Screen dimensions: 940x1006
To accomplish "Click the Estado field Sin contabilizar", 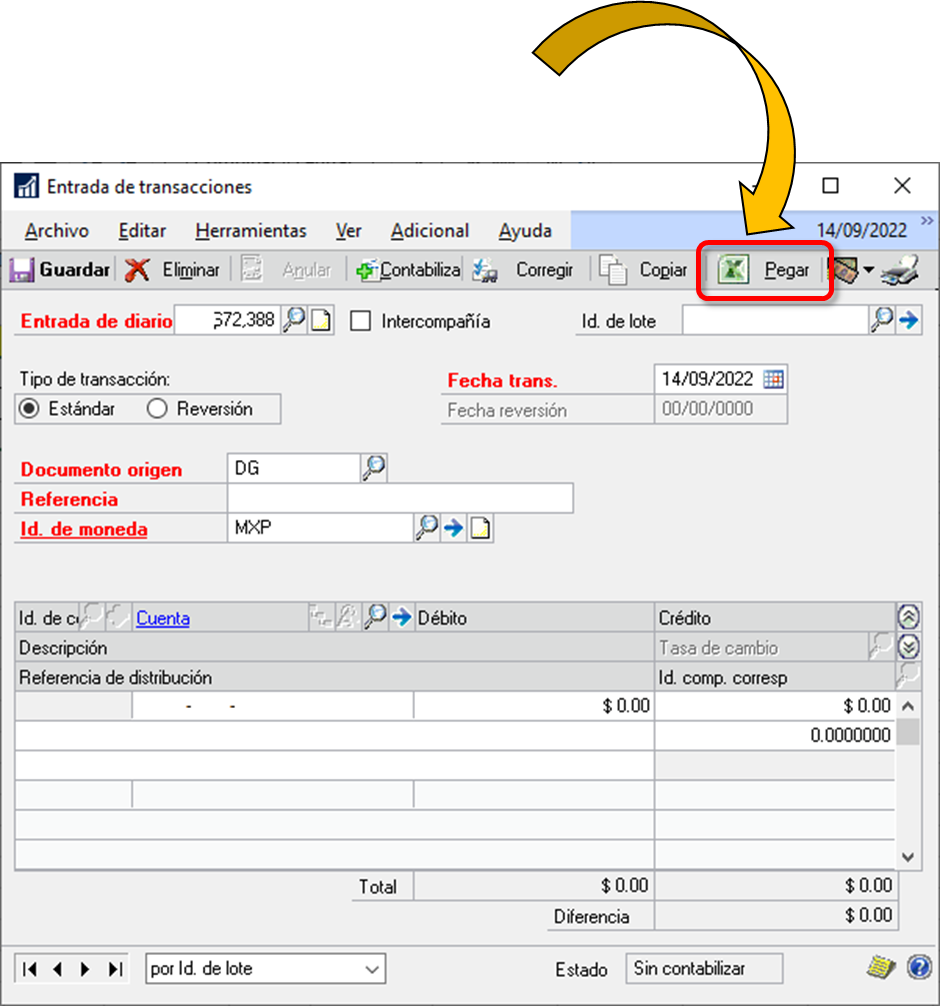I will point(704,968).
